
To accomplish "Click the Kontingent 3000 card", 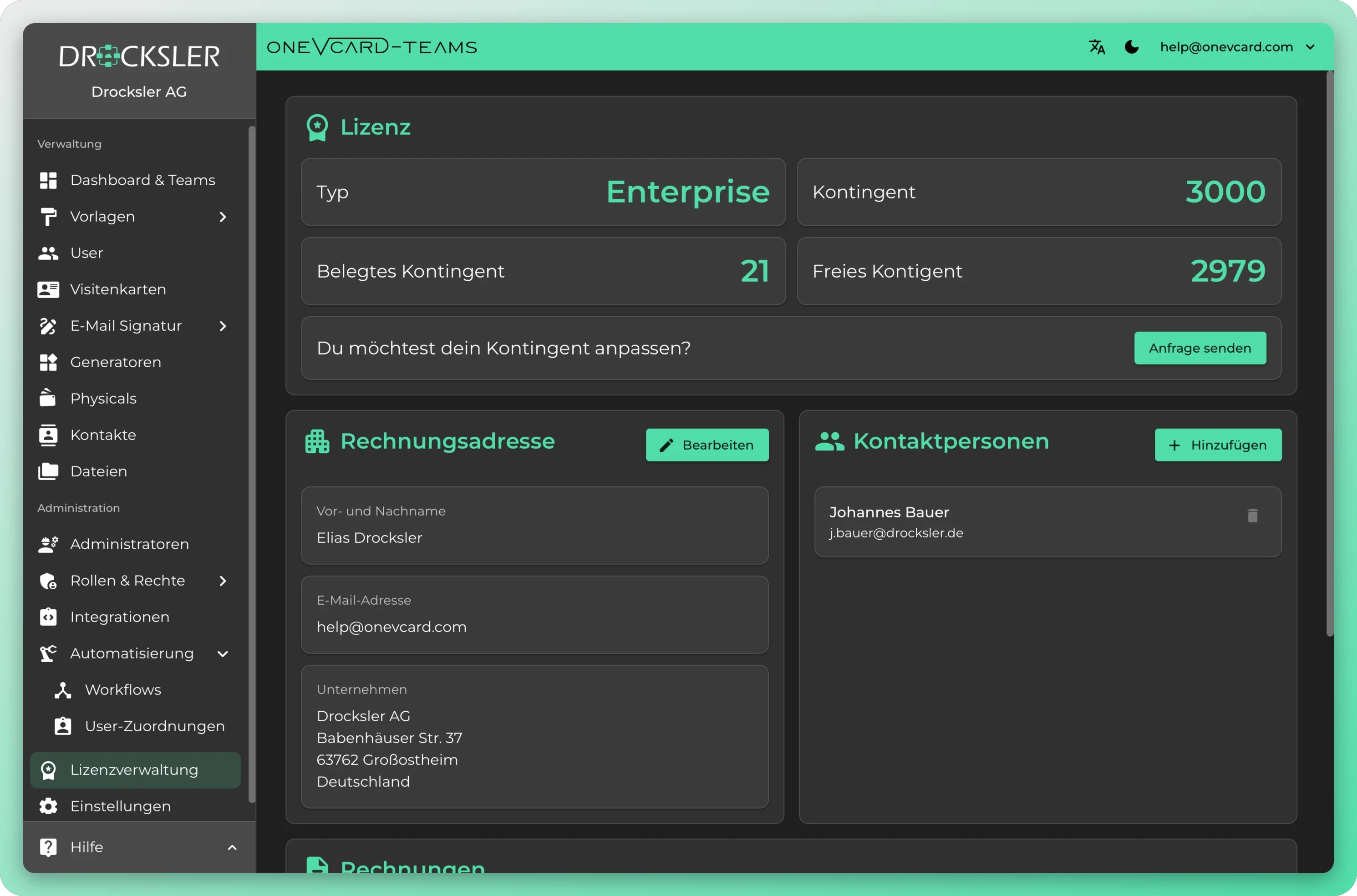I will coord(1039,192).
